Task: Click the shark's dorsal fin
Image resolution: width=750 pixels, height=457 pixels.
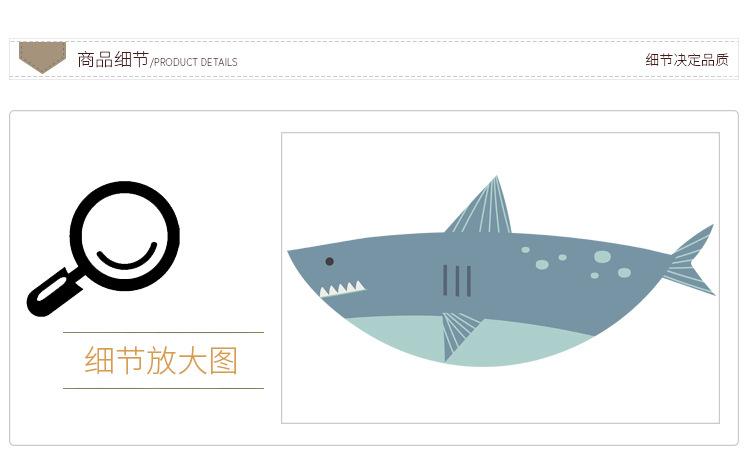Action: (481, 208)
